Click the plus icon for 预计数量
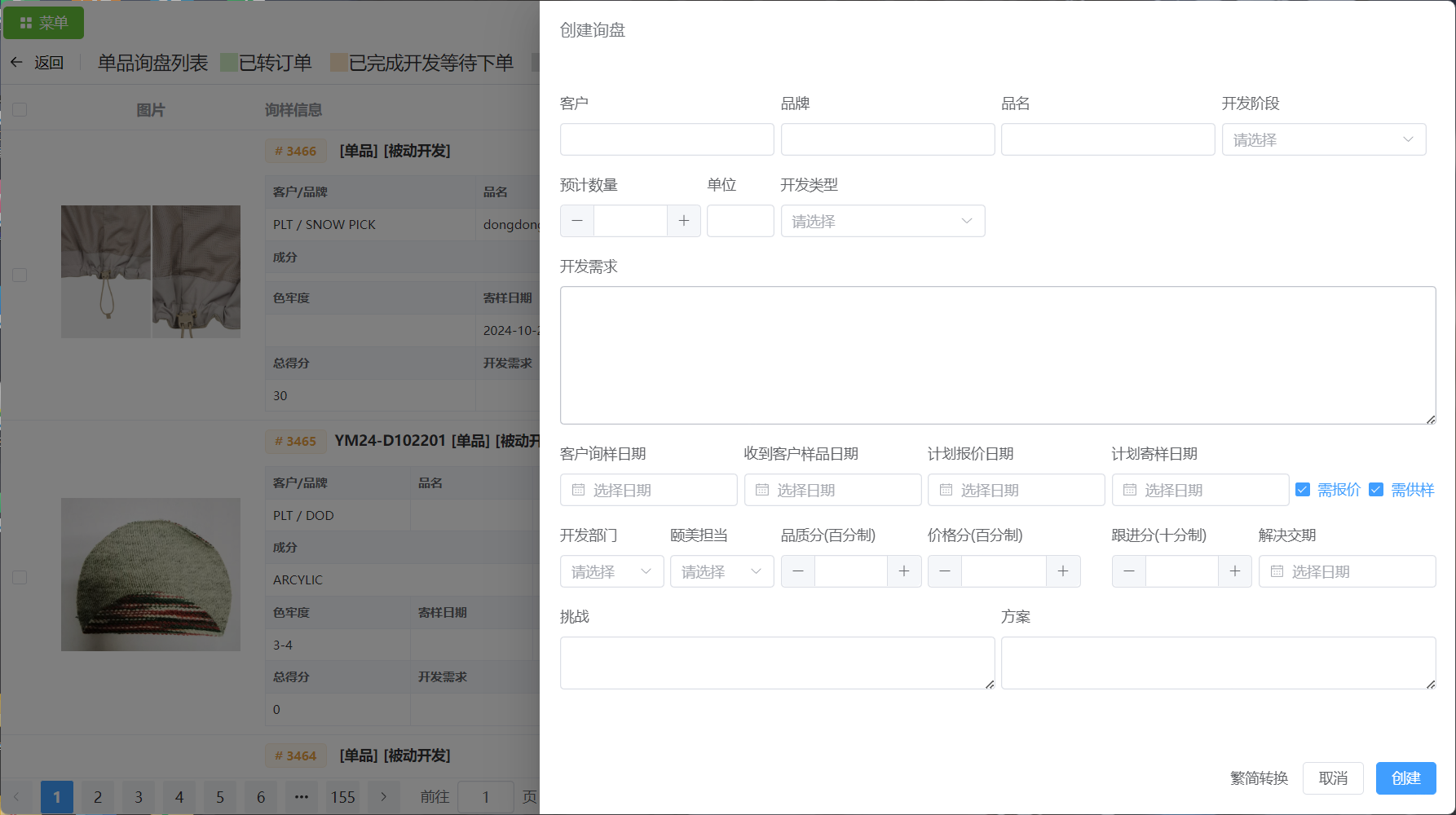 pyautogui.click(x=683, y=221)
